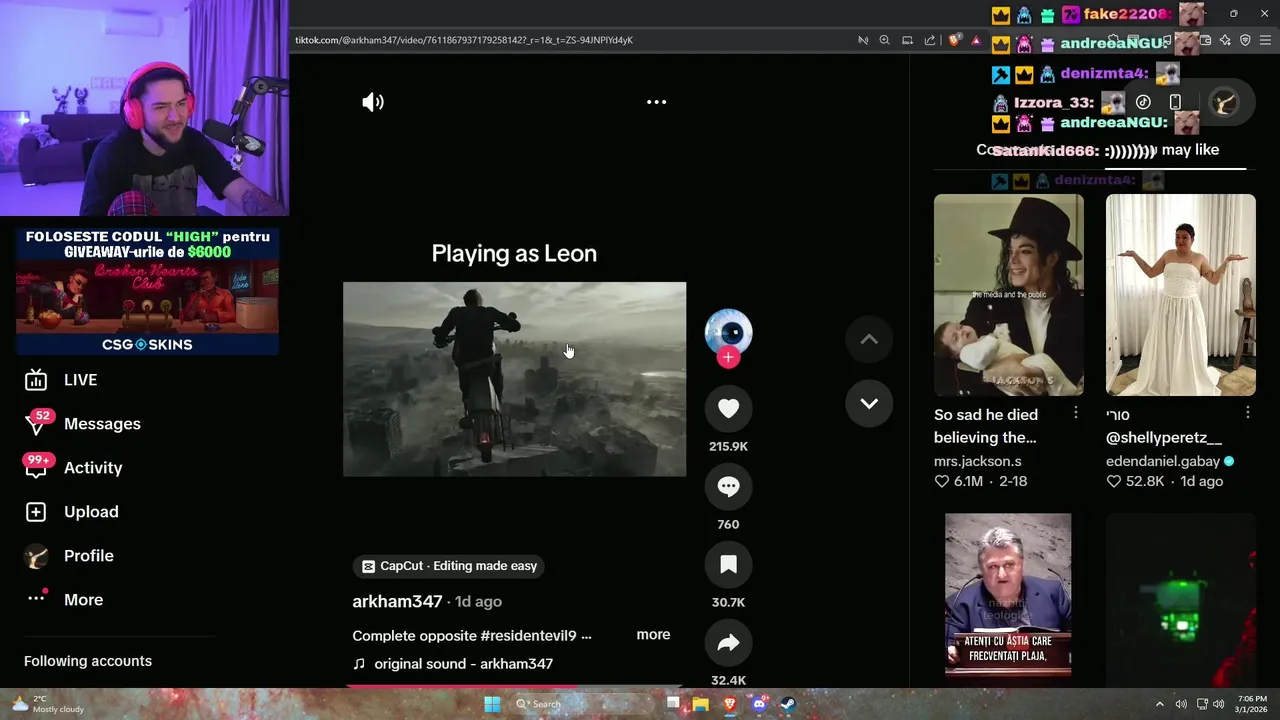This screenshot has height=720, width=1280.
Task: Open Steam from the taskbar
Action: pos(788,704)
